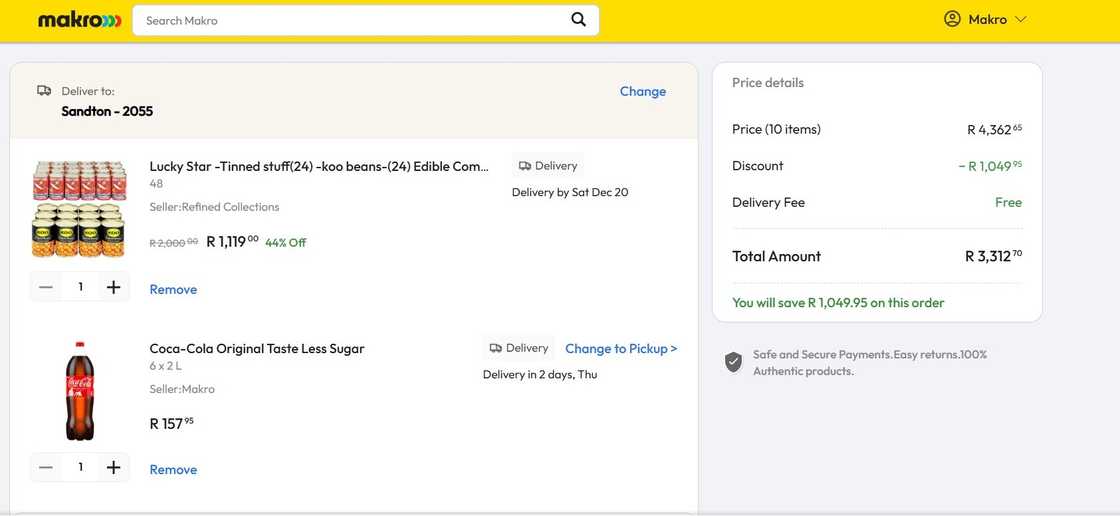The height and width of the screenshot is (516, 1120).
Task: Click the Free delivery fee value
Action: (x=1009, y=202)
